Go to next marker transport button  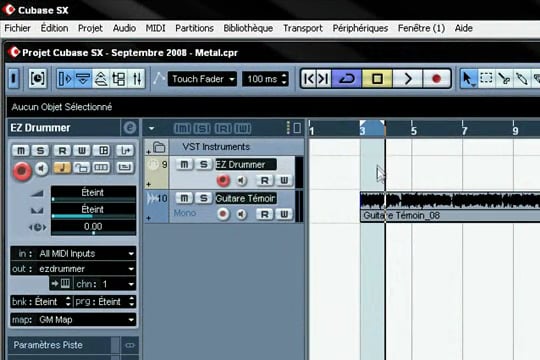pos(324,79)
